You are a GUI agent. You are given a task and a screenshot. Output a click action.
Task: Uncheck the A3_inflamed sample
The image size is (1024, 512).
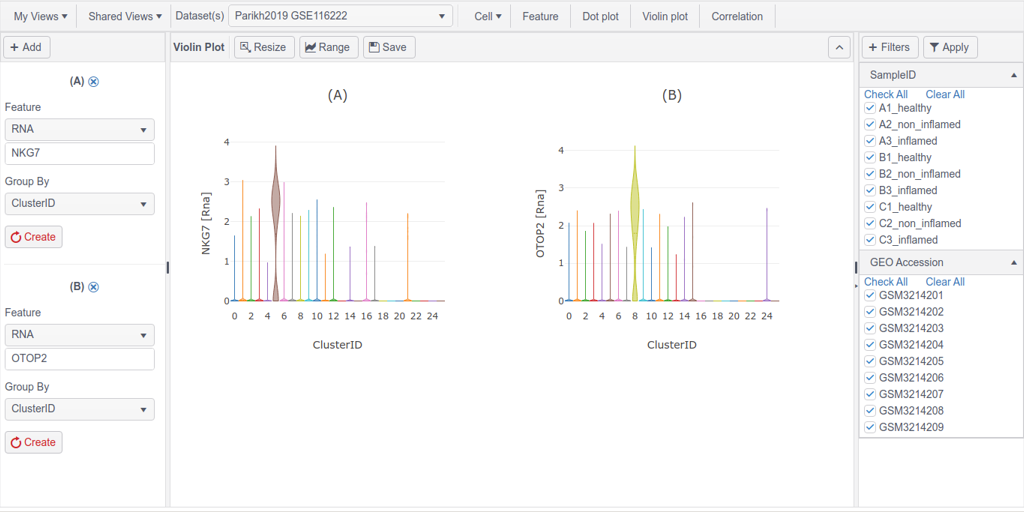[x=870, y=140]
